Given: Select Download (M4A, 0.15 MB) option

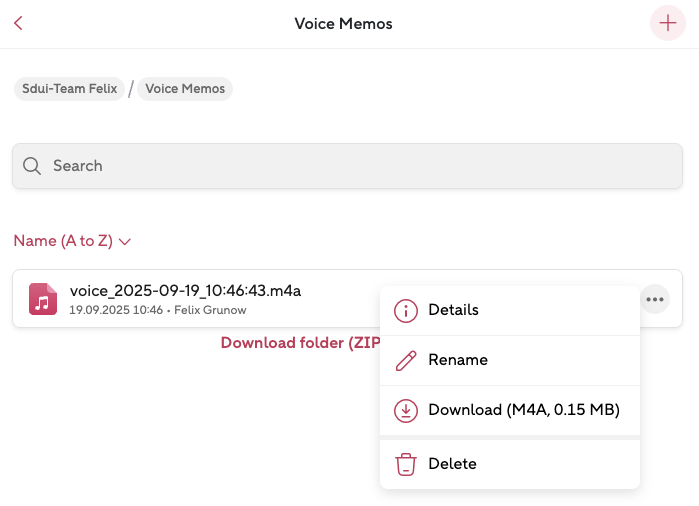Looking at the screenshot, I should pyautogui.click(x=524, y=410).
